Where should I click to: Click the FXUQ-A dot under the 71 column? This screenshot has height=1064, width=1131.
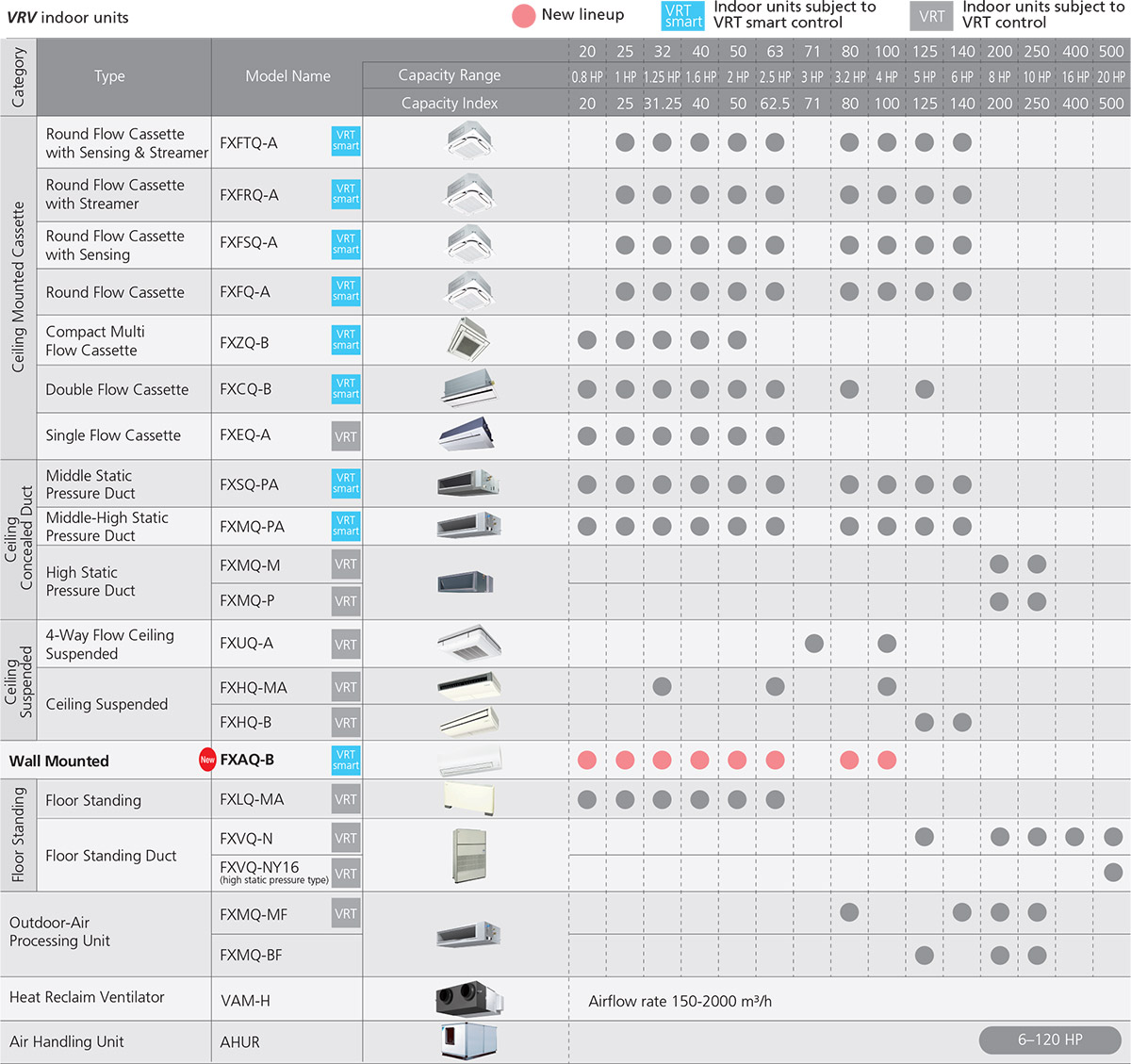point(814,644)
